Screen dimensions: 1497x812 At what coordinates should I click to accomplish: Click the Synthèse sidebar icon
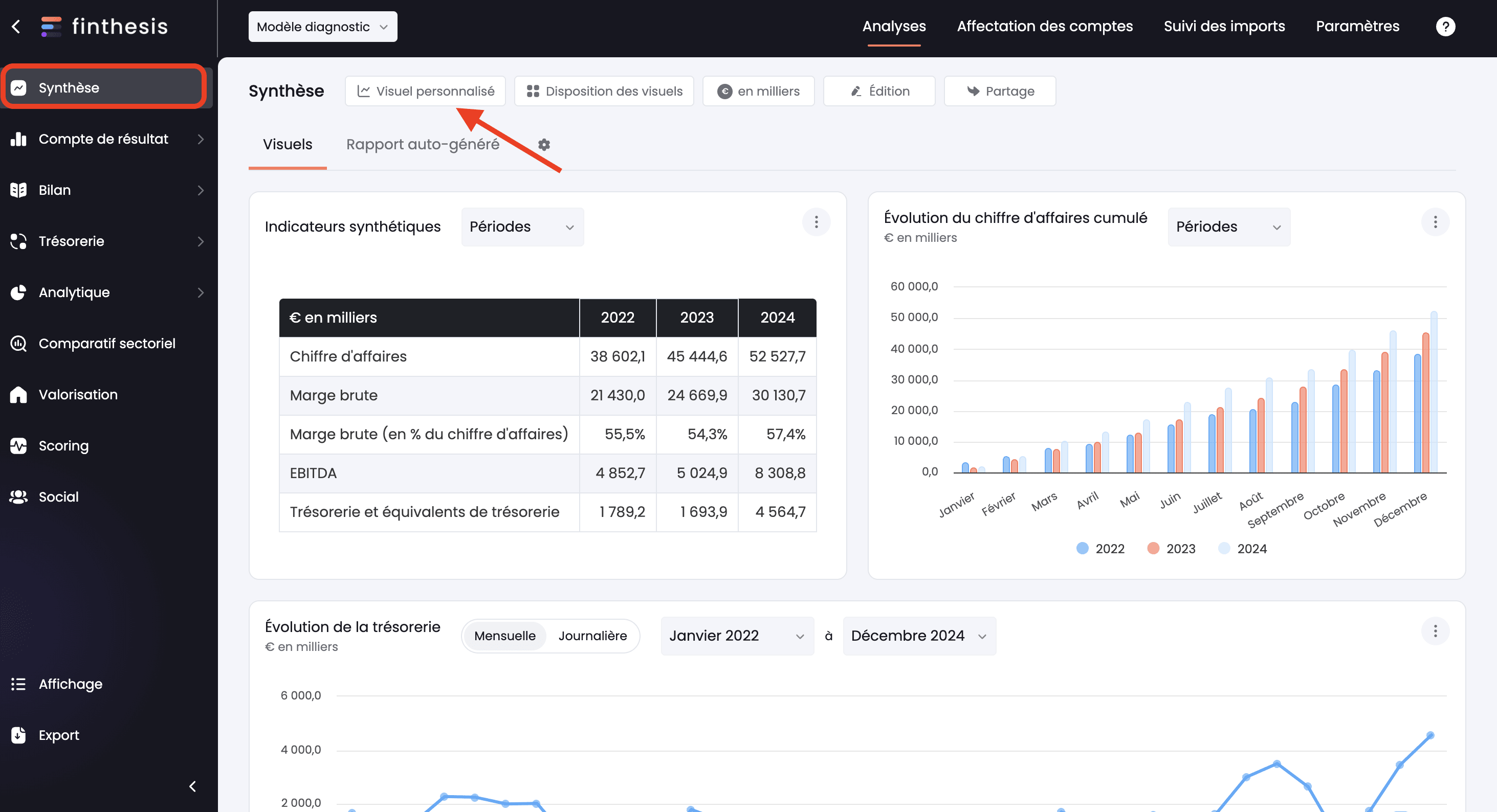(x=18, y=88)
